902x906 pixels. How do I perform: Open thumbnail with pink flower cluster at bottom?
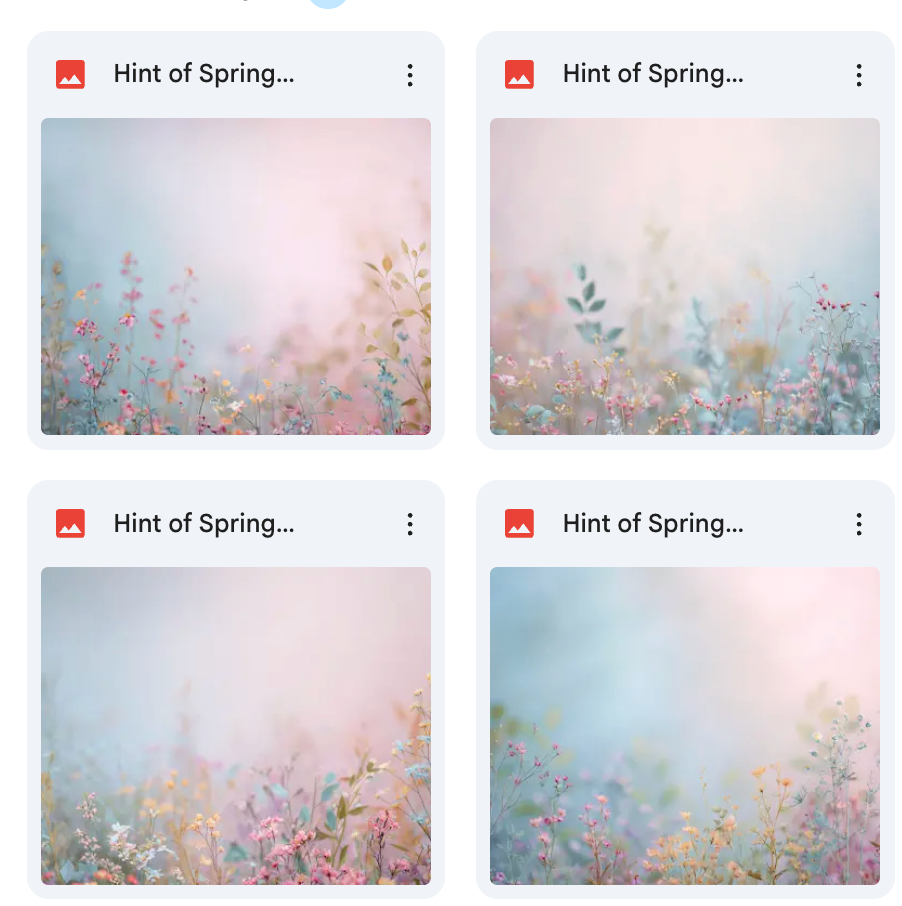(236, 726)
